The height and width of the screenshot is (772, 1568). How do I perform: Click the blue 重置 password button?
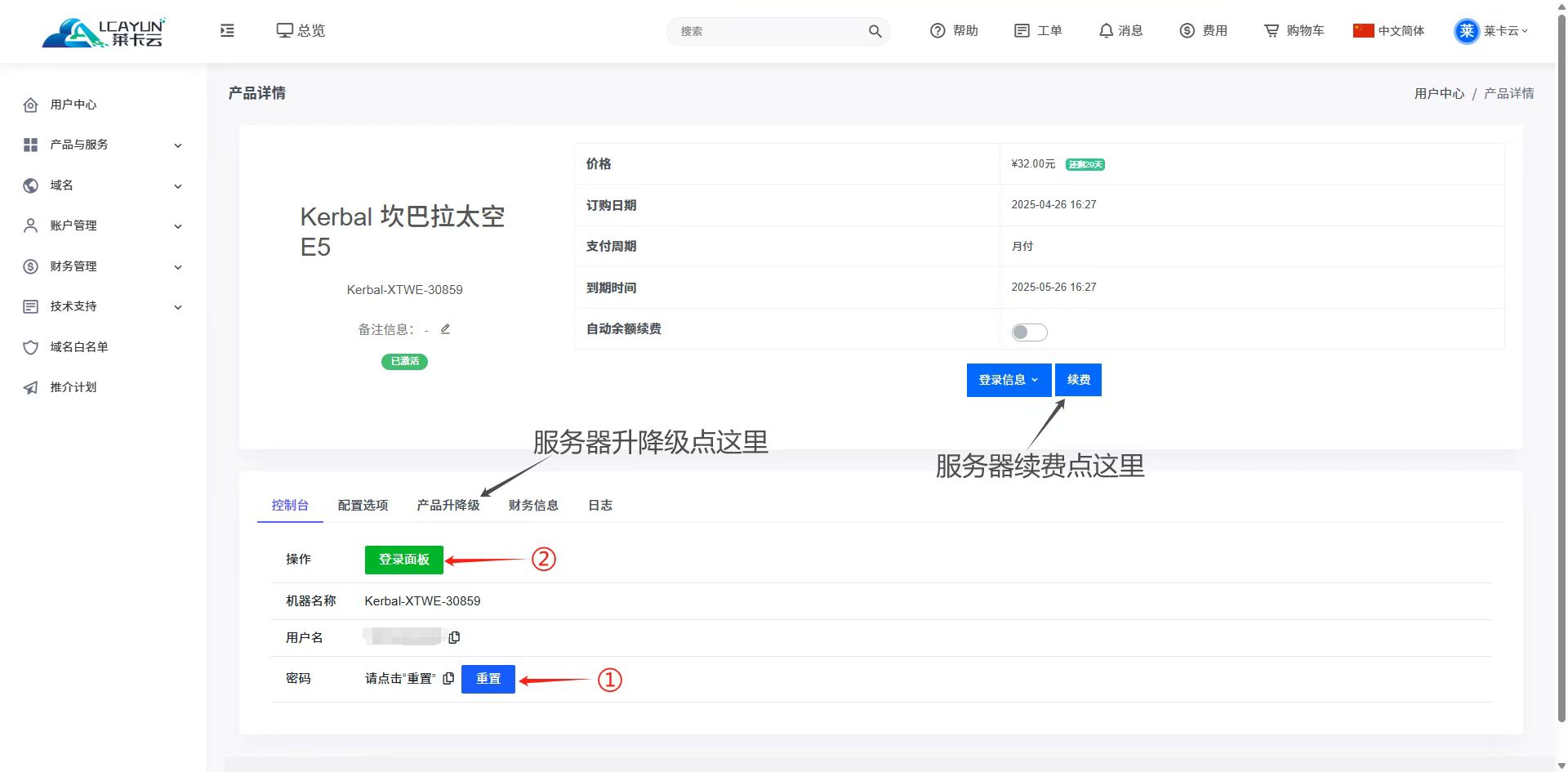[488, 679]
